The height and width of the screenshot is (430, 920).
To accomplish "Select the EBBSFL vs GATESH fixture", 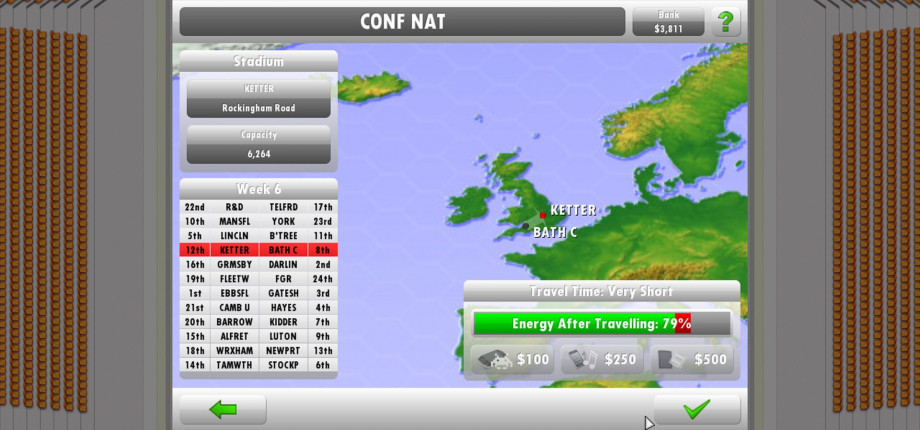I will click(258, 293).
